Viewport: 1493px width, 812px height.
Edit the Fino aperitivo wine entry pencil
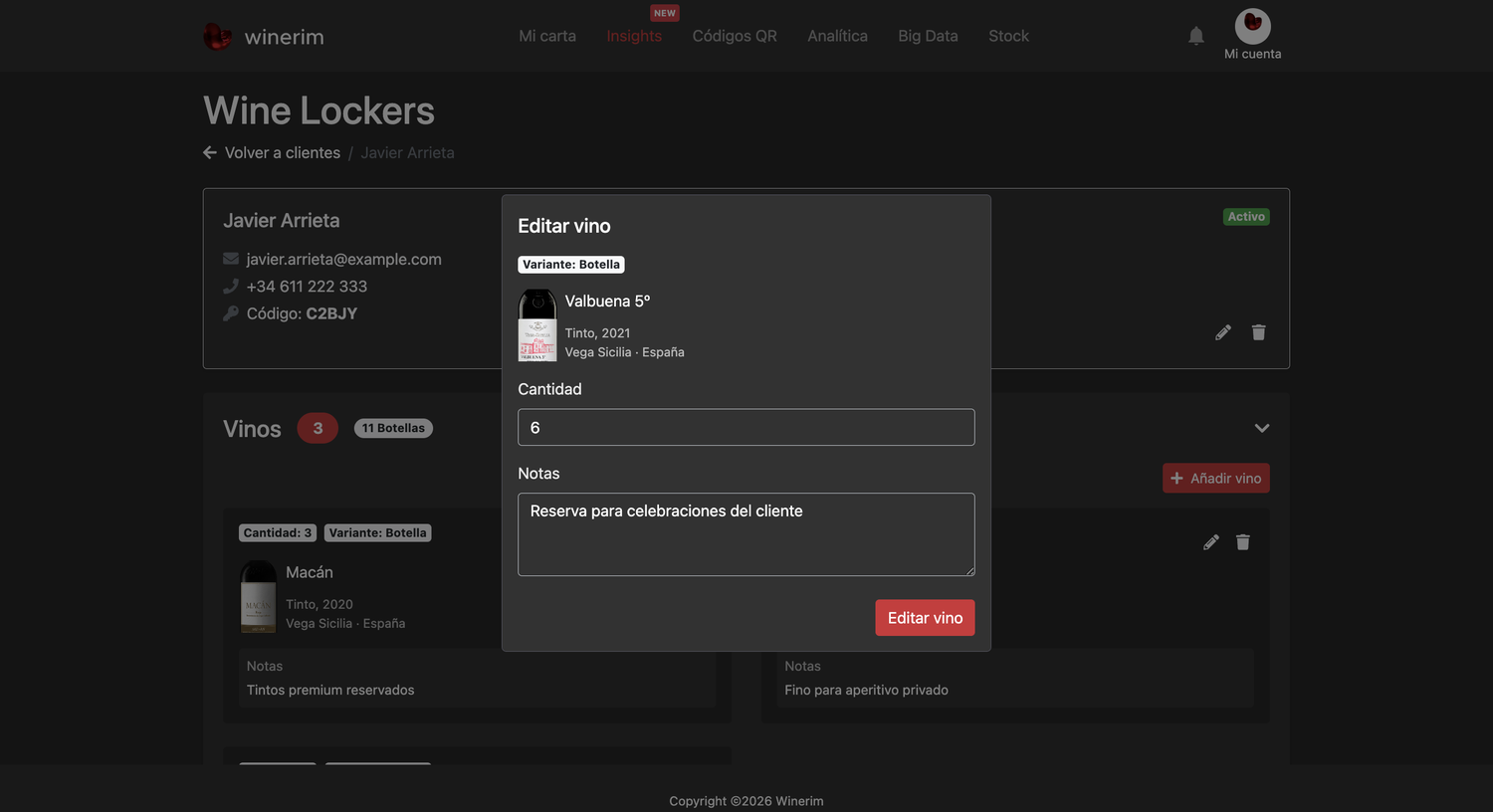(x=1211, y=542)
